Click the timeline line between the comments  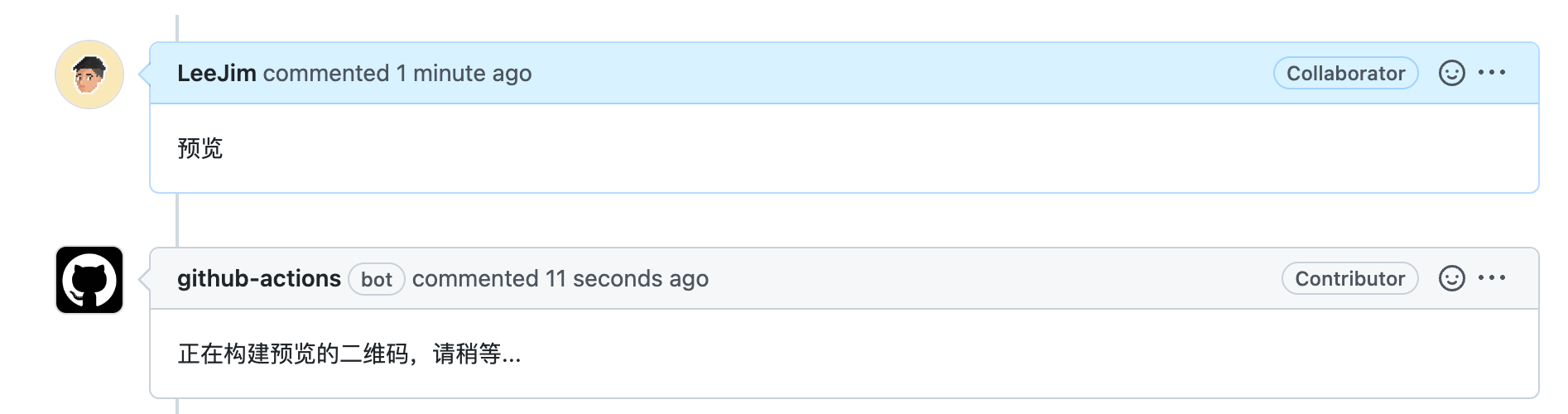[x=177, y=220]
